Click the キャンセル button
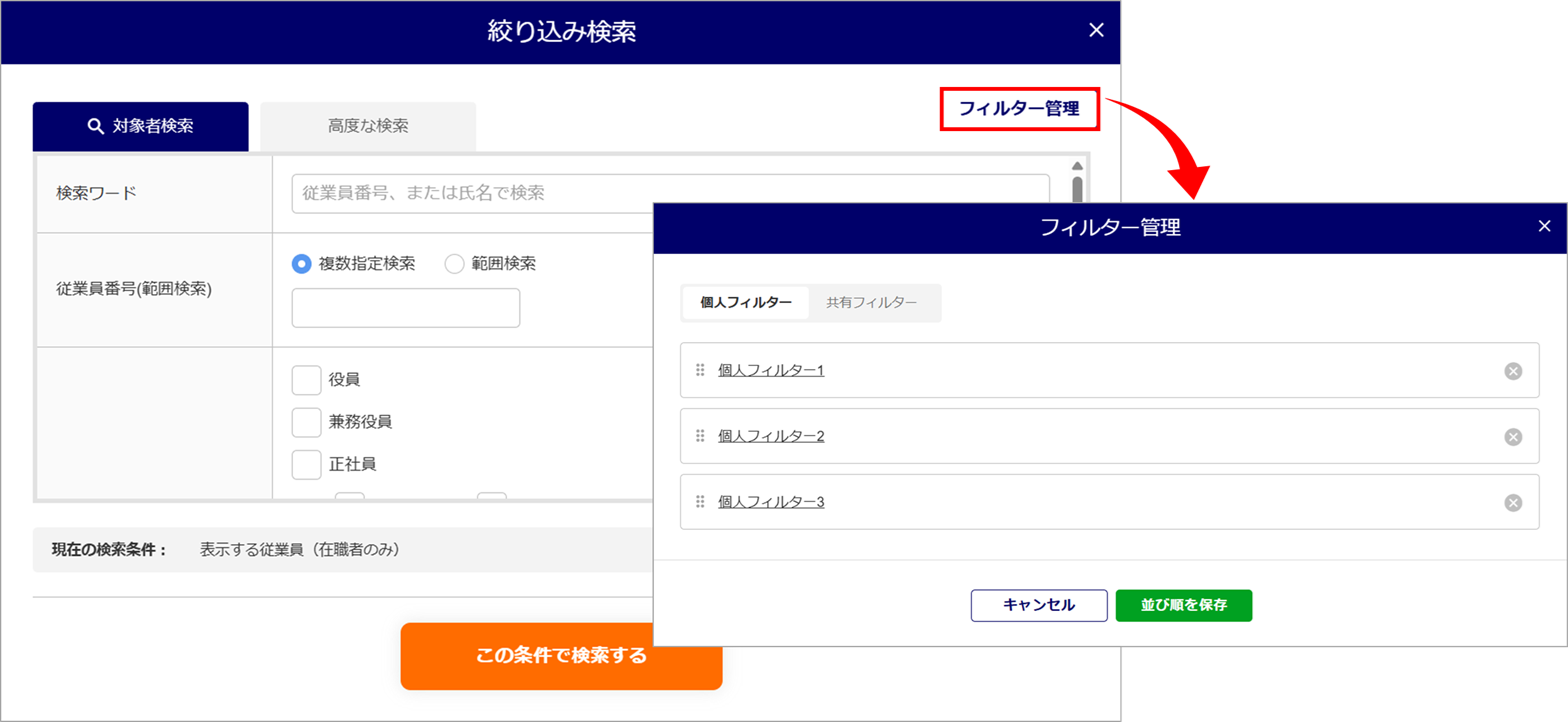The height and width of the screenshot is (722, 1568). tap(1038, 605)
